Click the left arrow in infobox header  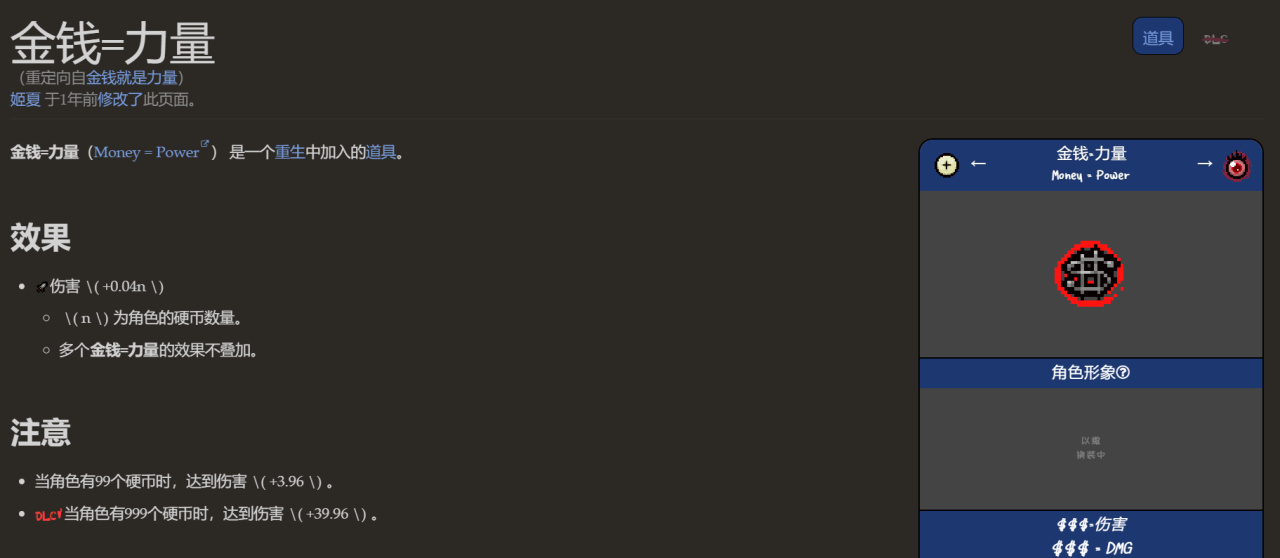tap(978, 164)
